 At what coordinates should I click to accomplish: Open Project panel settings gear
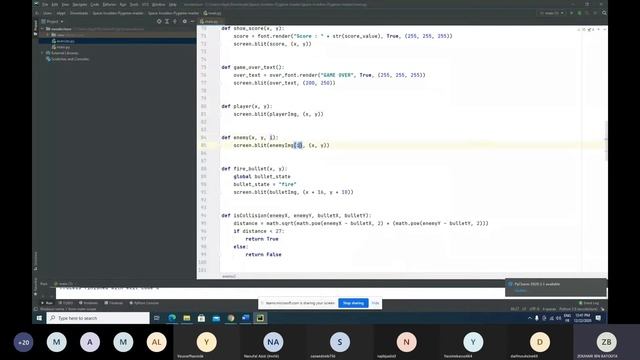tap(184, 21)
